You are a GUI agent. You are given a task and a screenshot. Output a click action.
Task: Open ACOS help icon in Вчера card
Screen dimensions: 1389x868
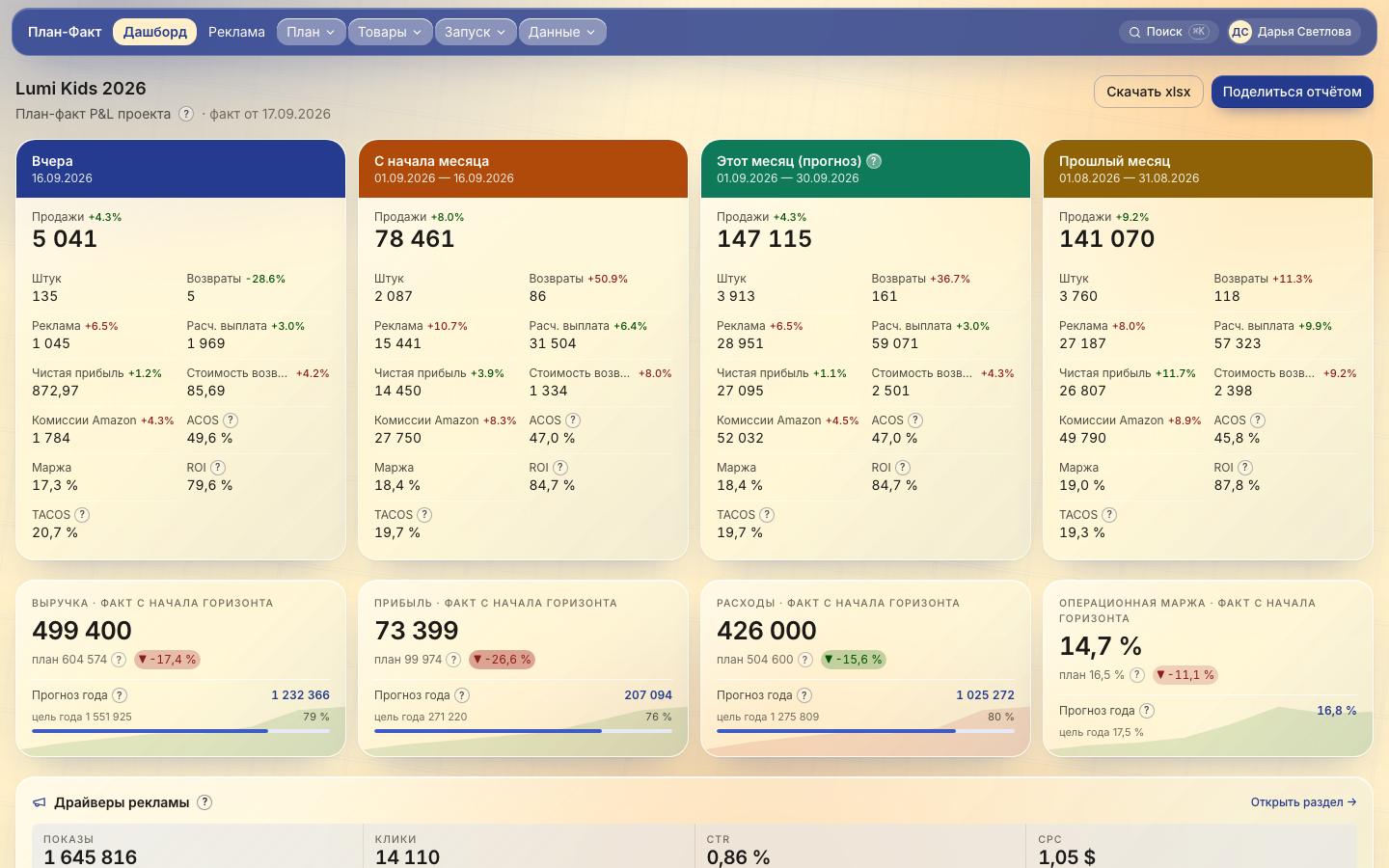point(231,420)
